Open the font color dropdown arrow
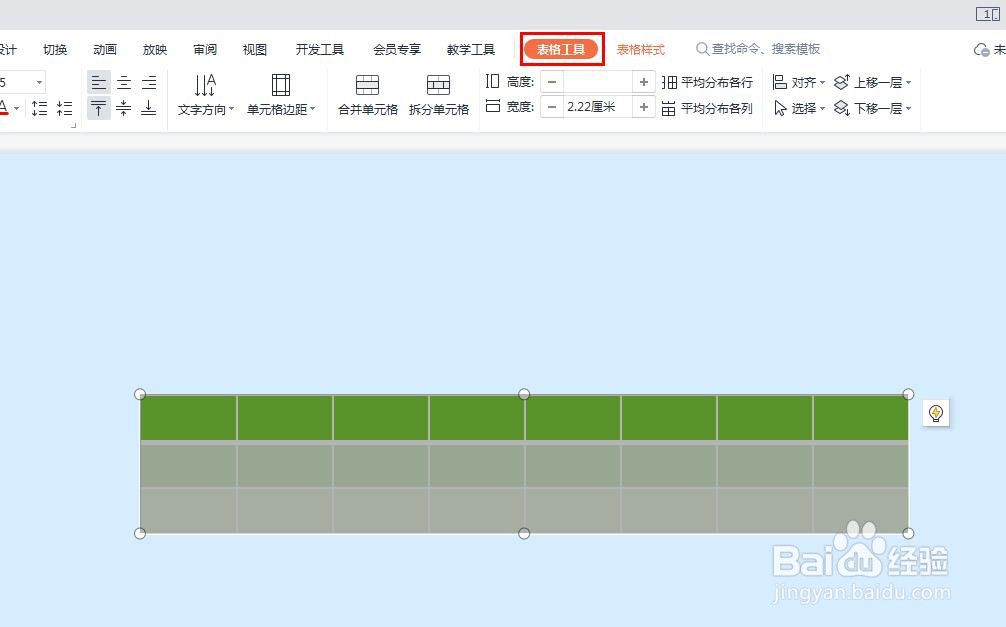Screen dimensions: 1006x627 pos(17,108)
